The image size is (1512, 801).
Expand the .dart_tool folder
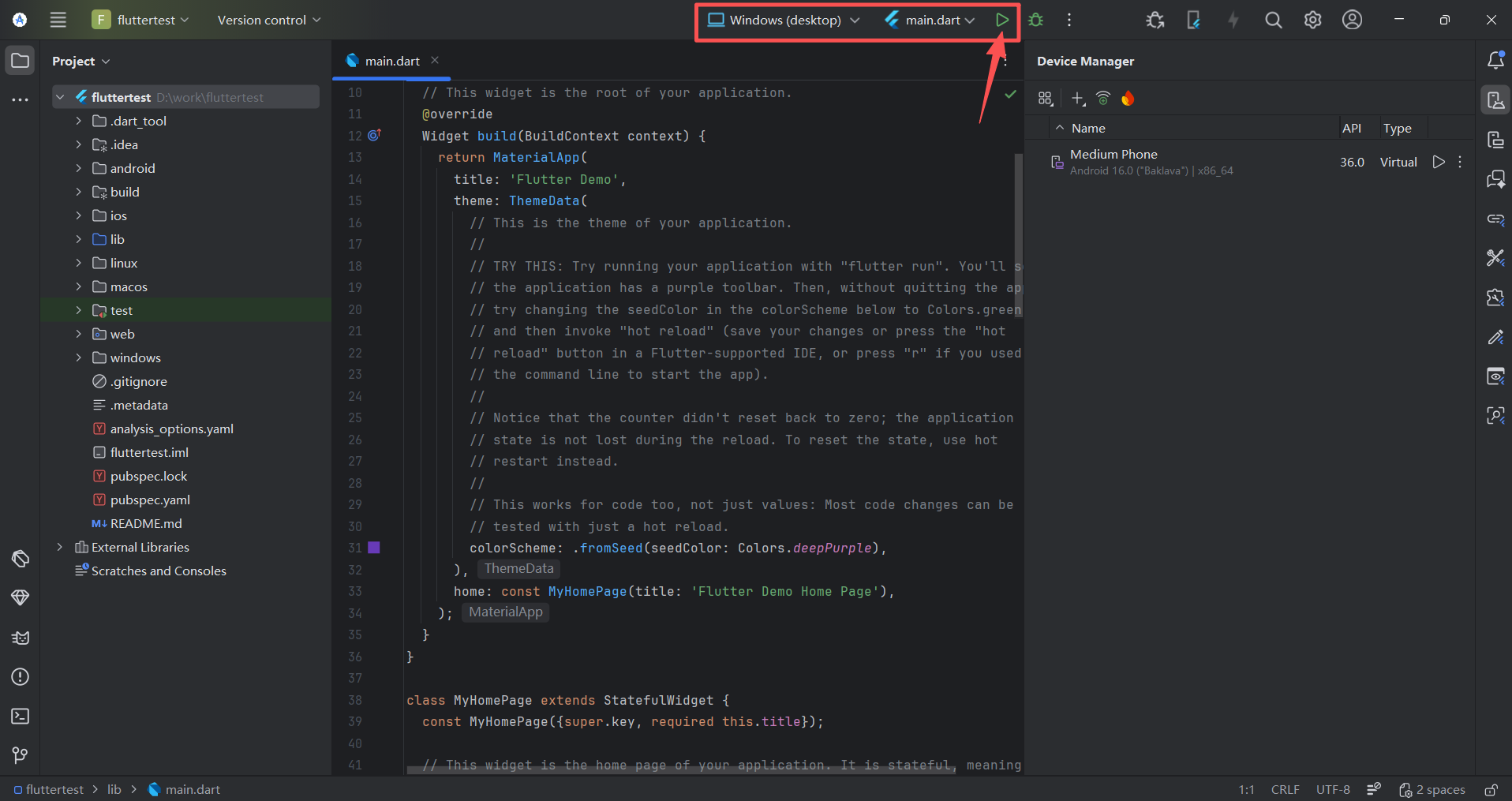(x=78, y=121)
